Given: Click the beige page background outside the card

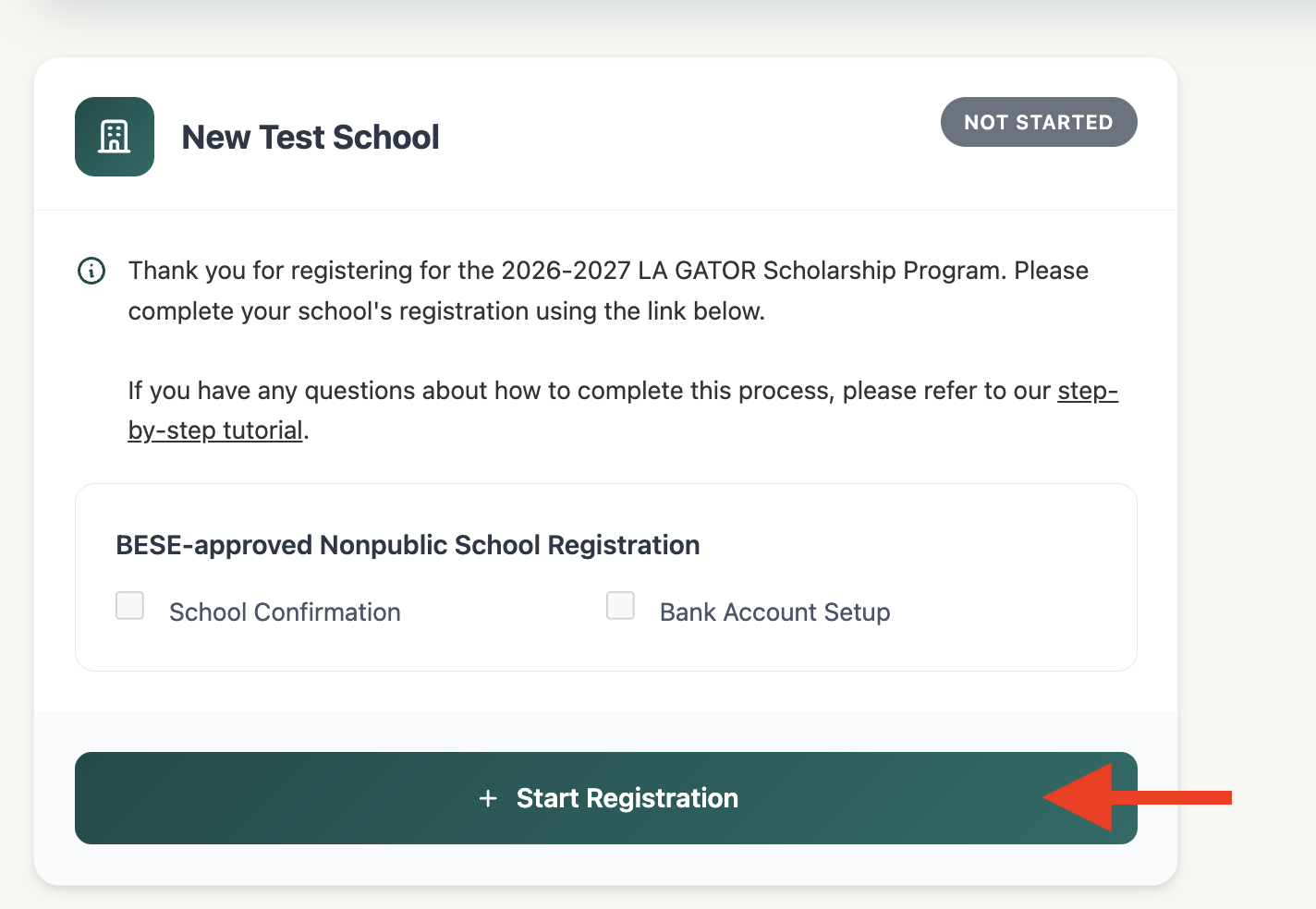Looking at the screenshot, I should point(1248,462).
